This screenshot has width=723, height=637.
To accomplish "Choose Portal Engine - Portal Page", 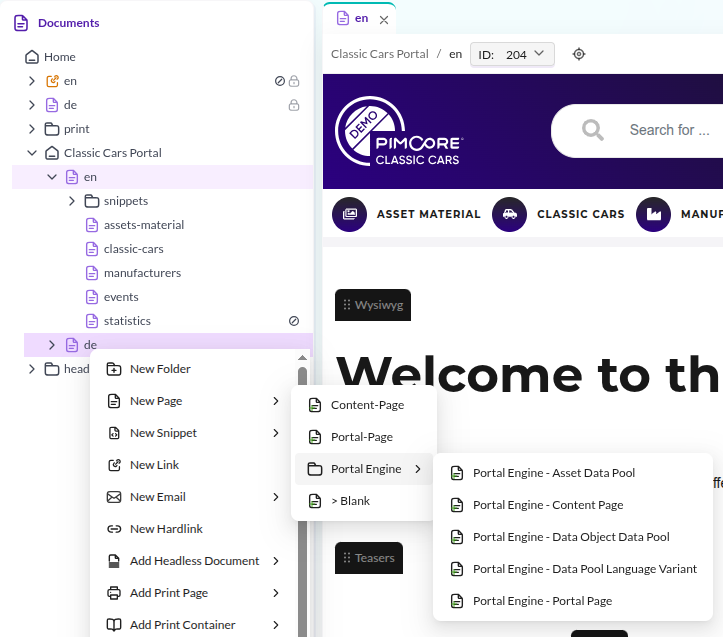I will 573,601.
